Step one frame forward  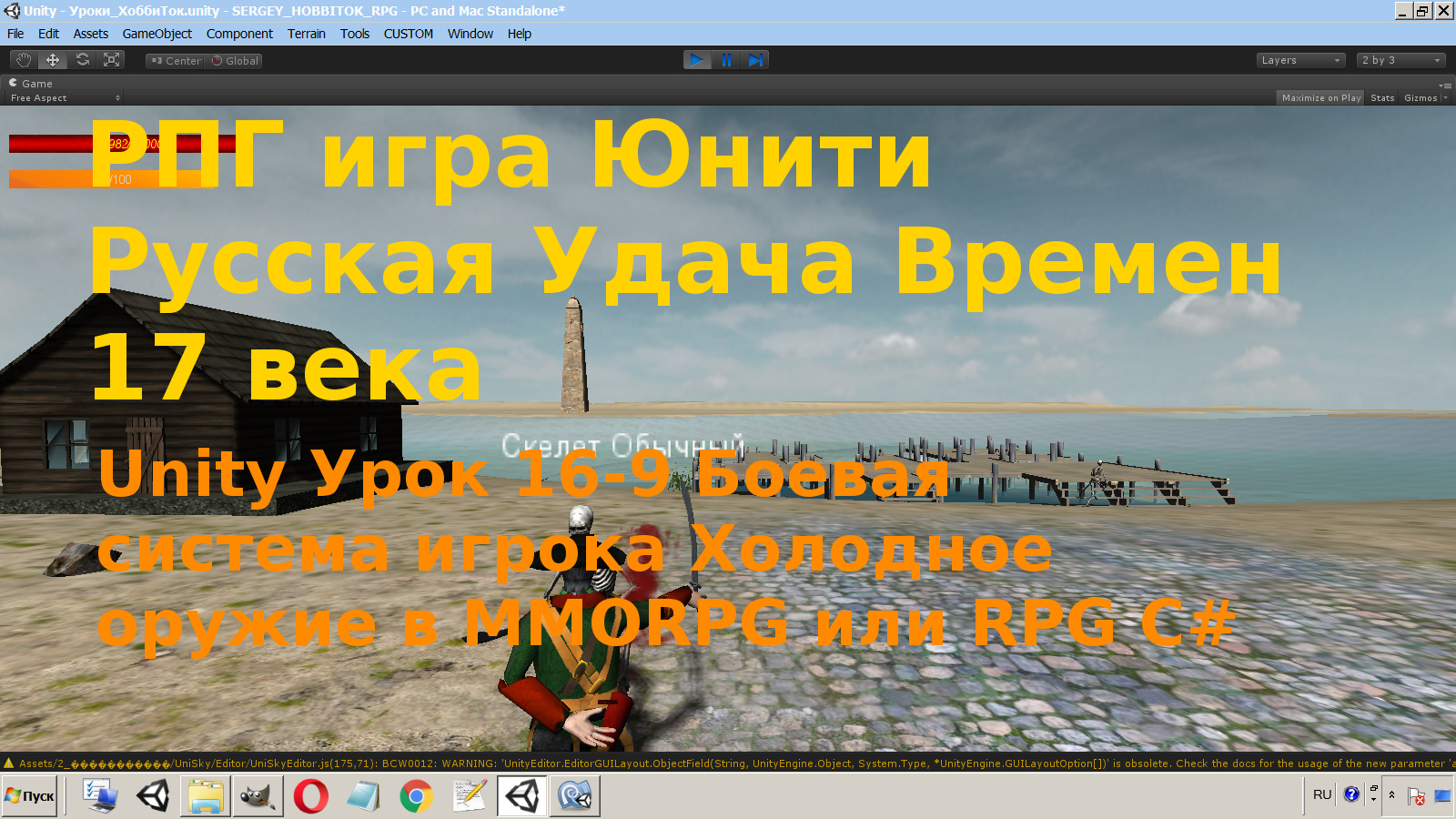pyautogui.click(x=755, y=60)
